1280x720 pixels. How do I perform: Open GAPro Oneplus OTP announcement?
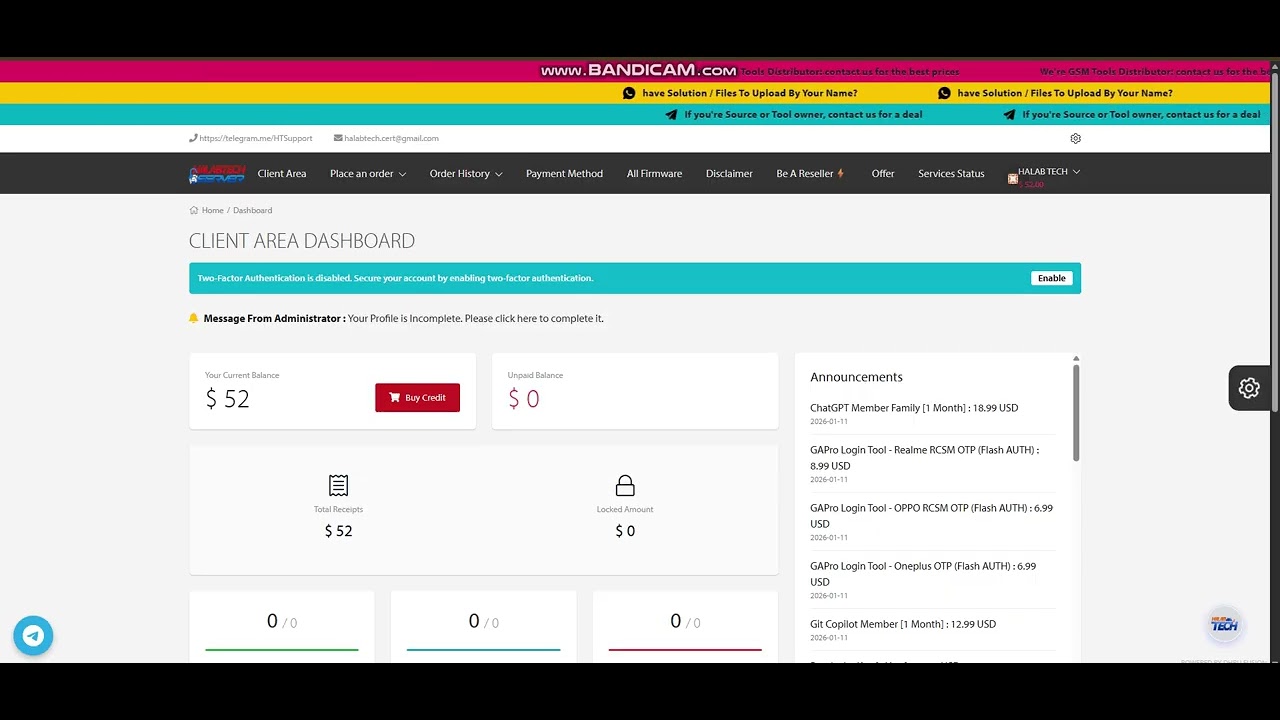923,574
